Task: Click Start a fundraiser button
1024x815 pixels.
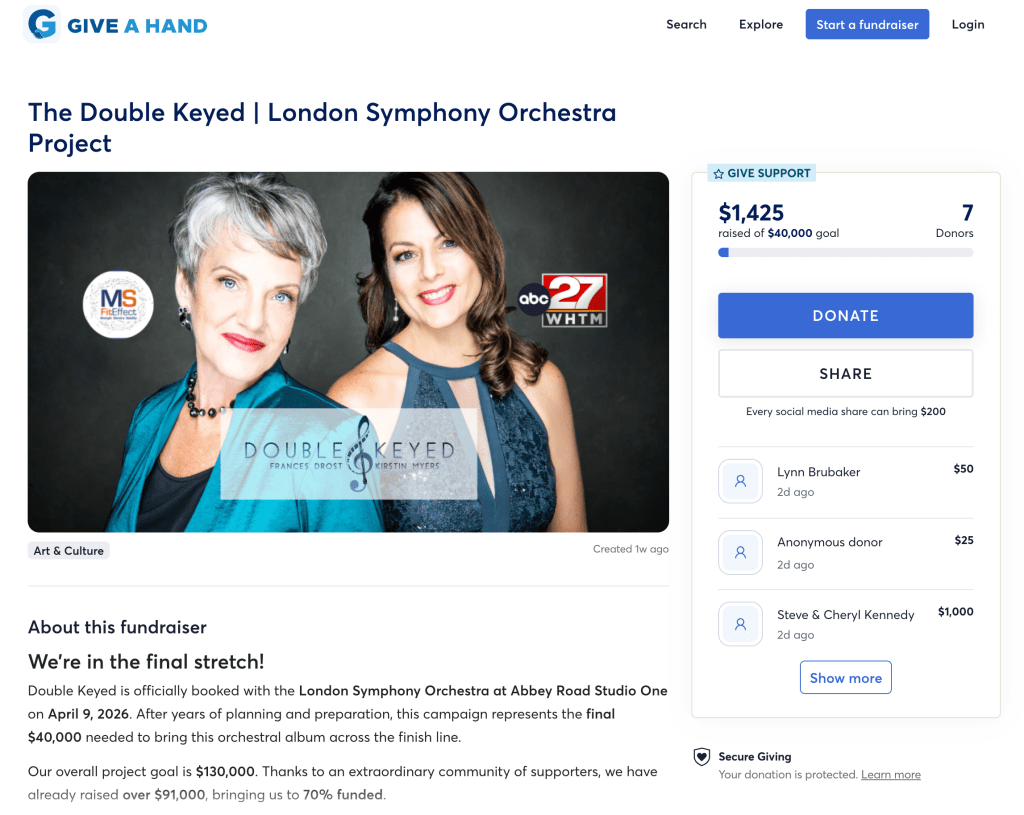Action: tap(867, 24)
